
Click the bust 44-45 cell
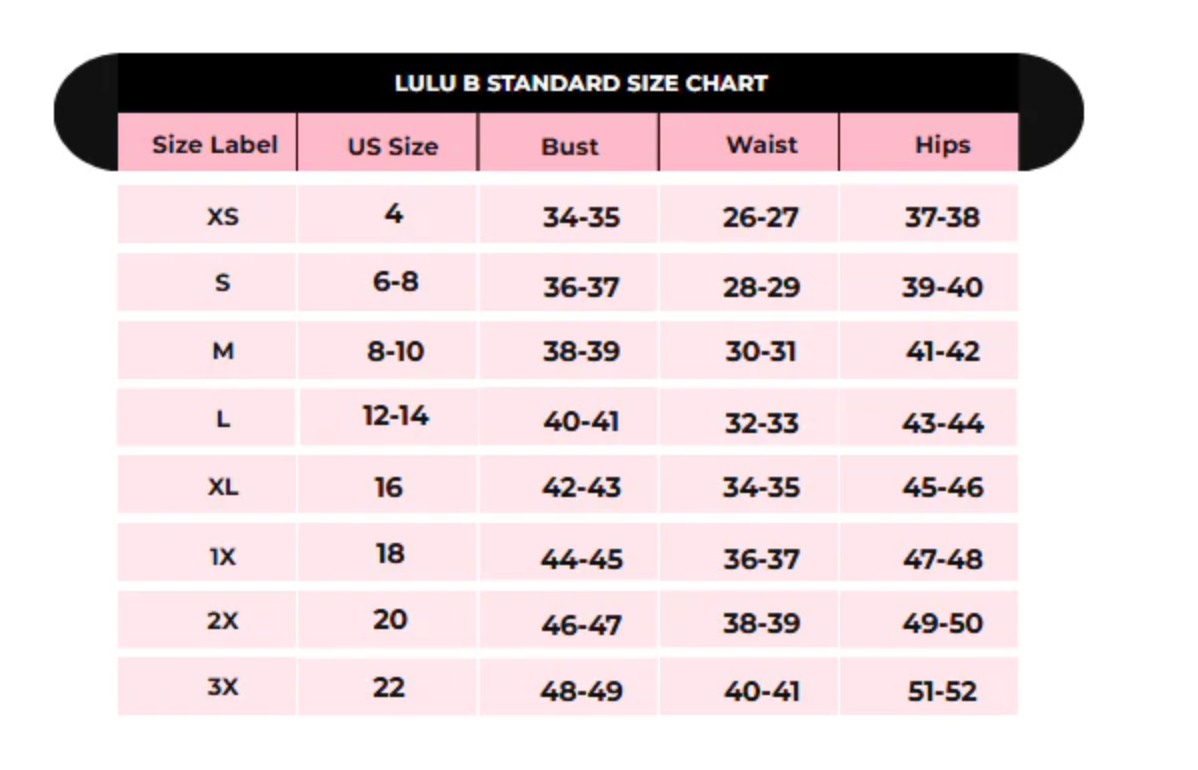(x=581, y=559)
